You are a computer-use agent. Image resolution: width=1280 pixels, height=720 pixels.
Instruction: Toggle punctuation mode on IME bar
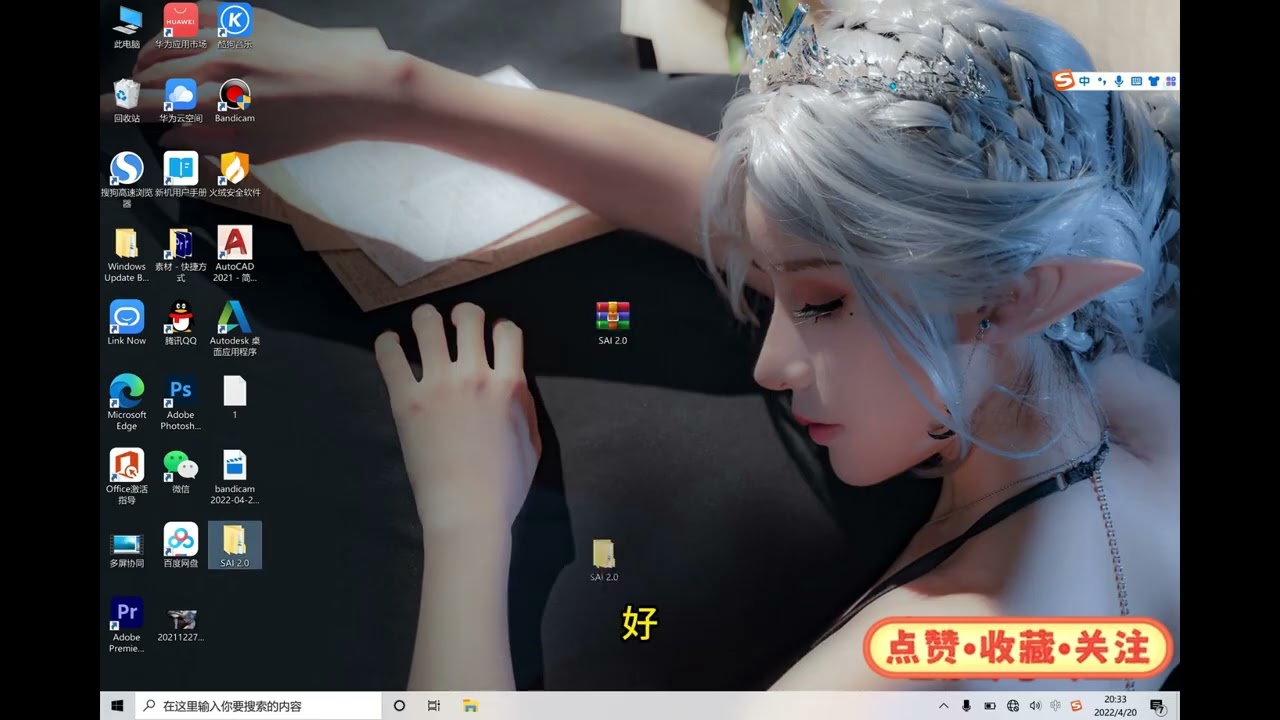1102,81
